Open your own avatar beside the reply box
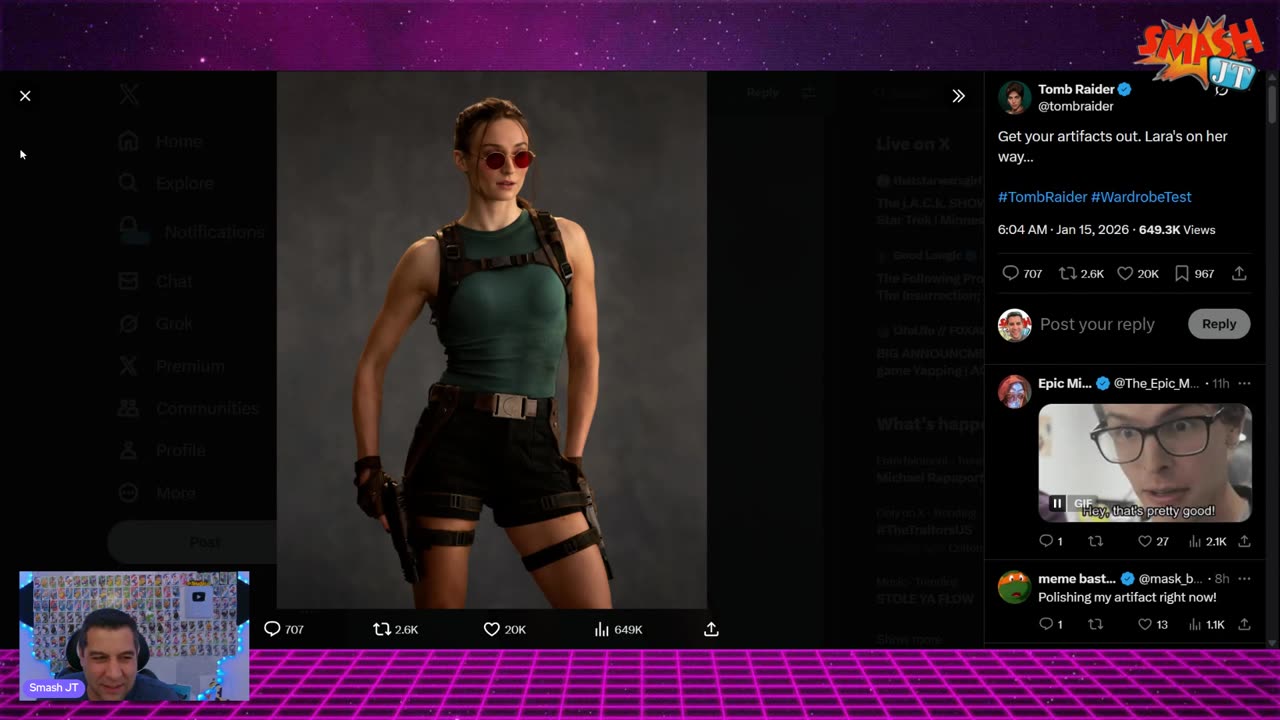Viewport: 1280px width, 720px height. 1014,324
